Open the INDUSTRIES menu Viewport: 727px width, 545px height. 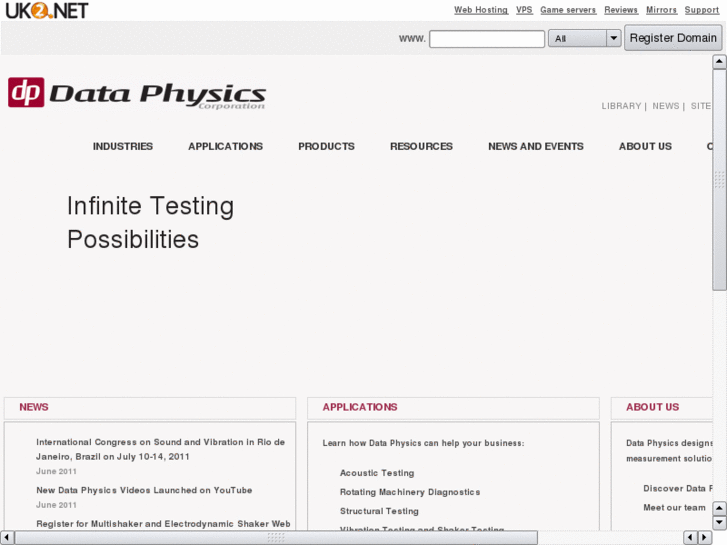click(123, 147)
